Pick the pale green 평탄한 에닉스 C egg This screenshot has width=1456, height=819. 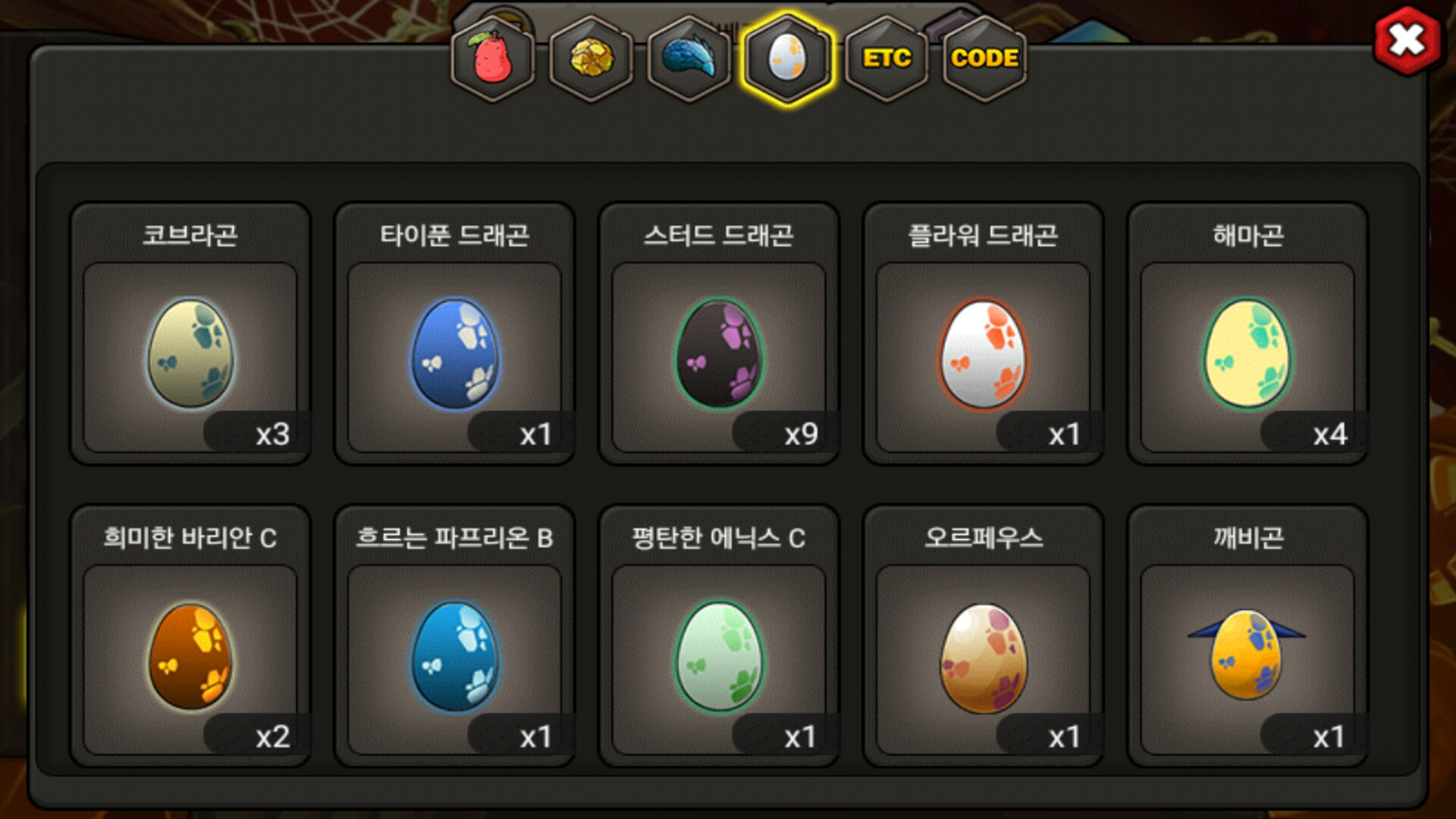tap(719, 657)
